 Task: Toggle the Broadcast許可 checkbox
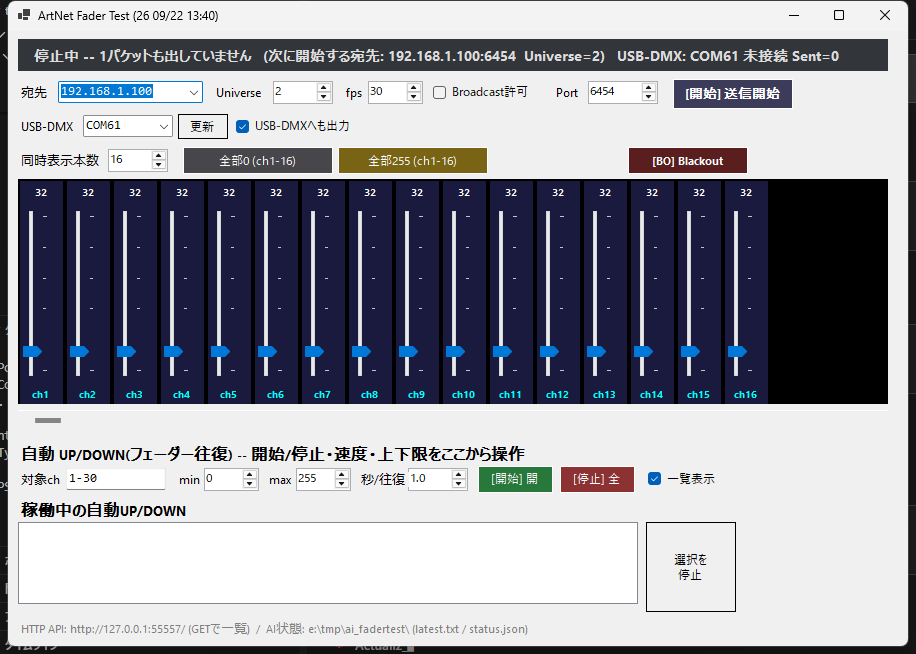pyautogui.click(x=439, y=92)
